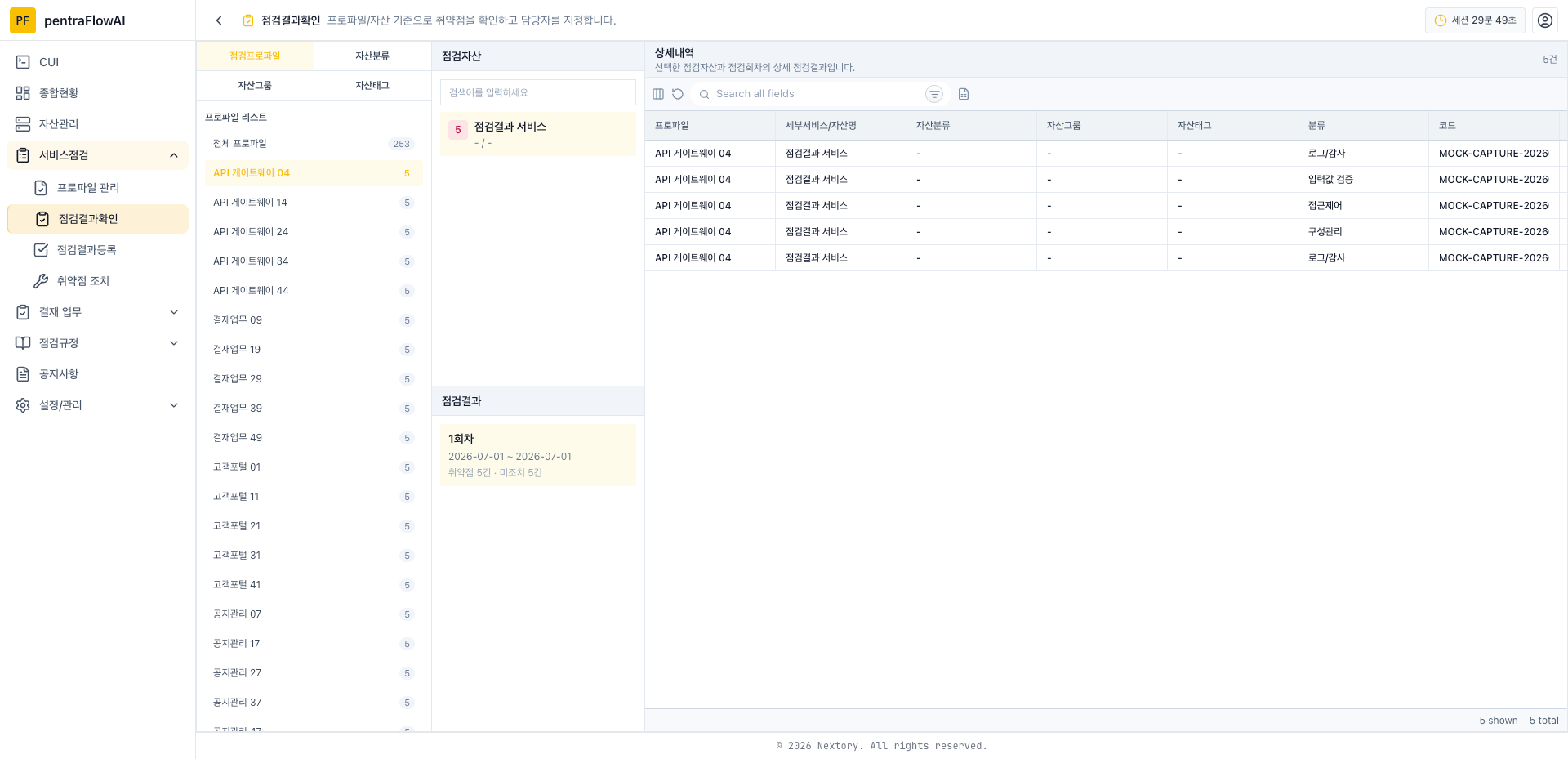Viewport: 1568px width, 759px height.
Task: Open 종합현황 dashboard icon
Action: click(x=23, y=93)
